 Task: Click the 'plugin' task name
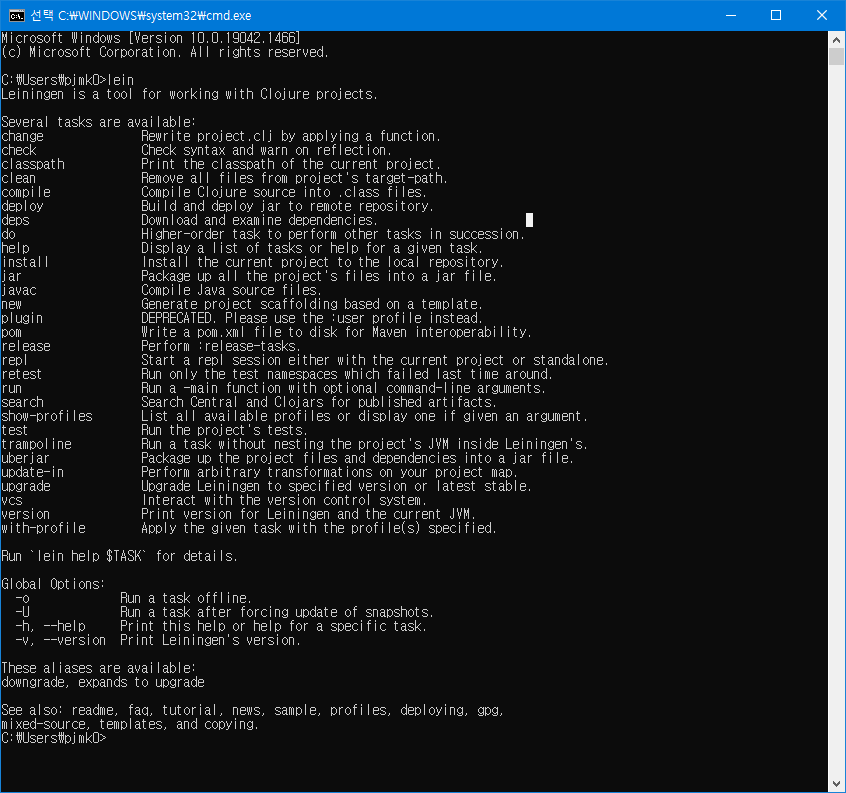pyautogui.click(x=22, y=318)
